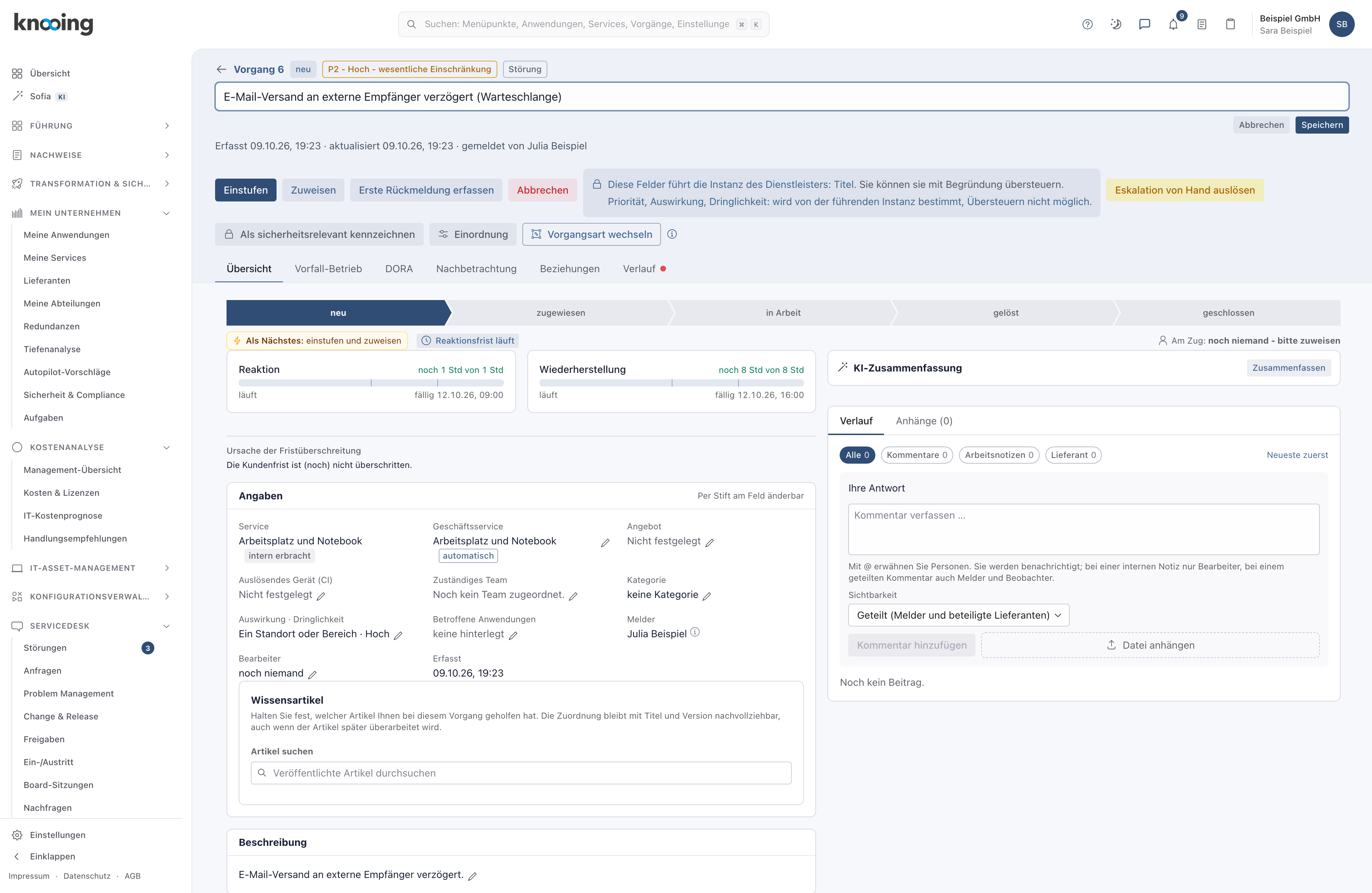Save the title with Speichern
This screenshot has height=893, width=1372.
click(x=1322, y=125)
